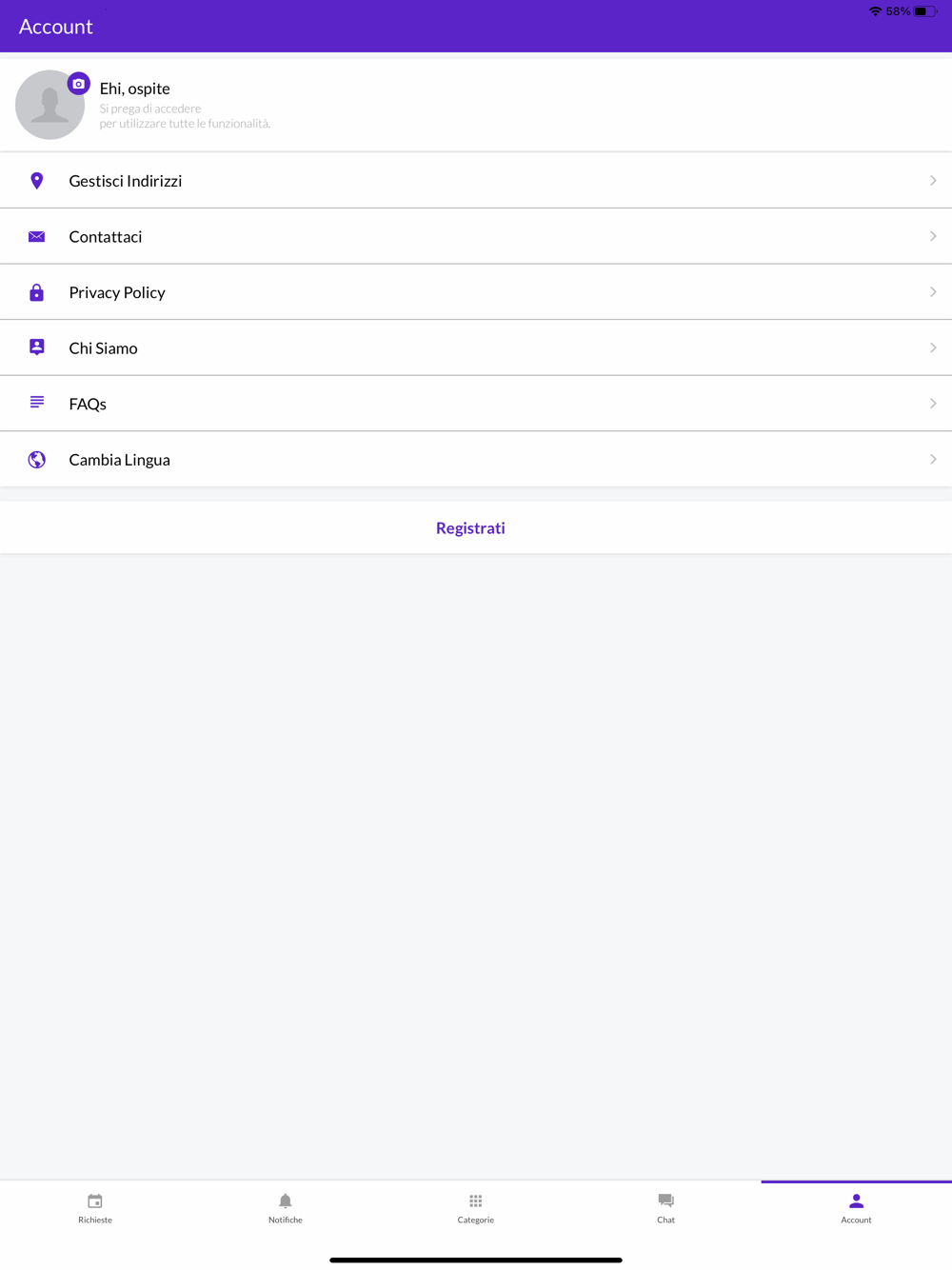Tap the camera icon on profile picture
The image size is (952, 1270).
coord(79,84)
